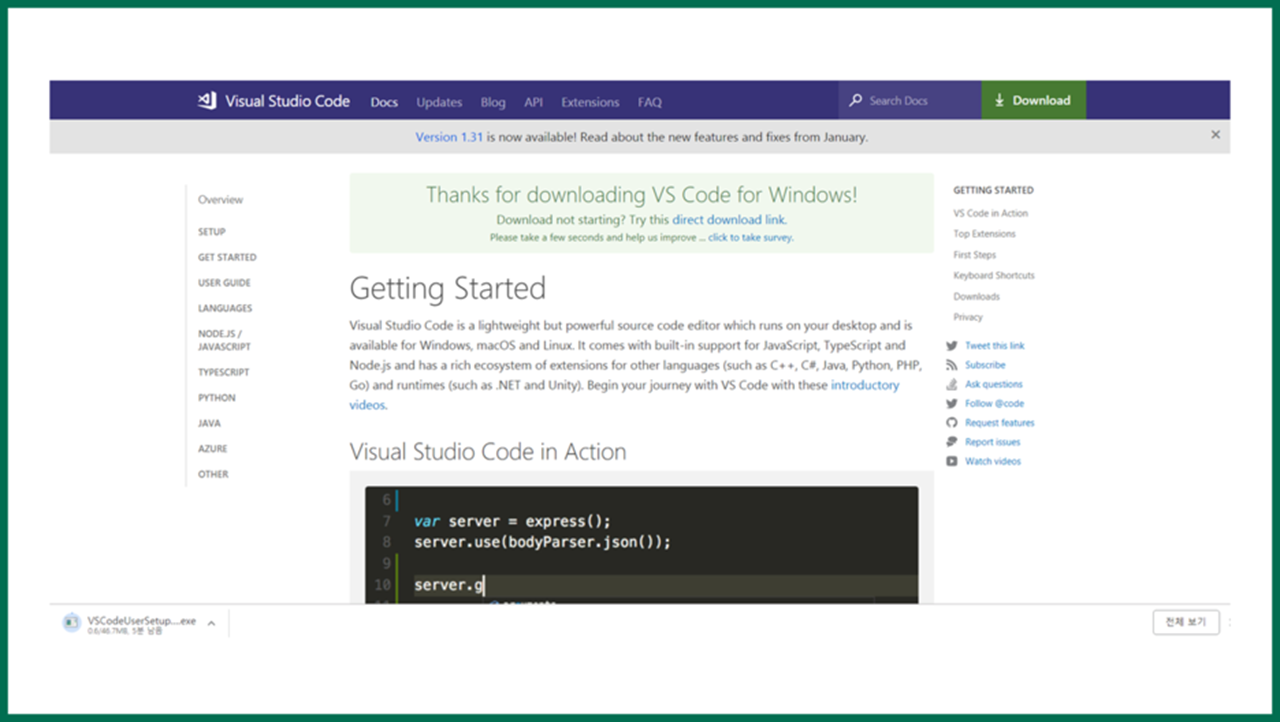
Task: Click the Watch videos link text
Action: coord(993,461)
